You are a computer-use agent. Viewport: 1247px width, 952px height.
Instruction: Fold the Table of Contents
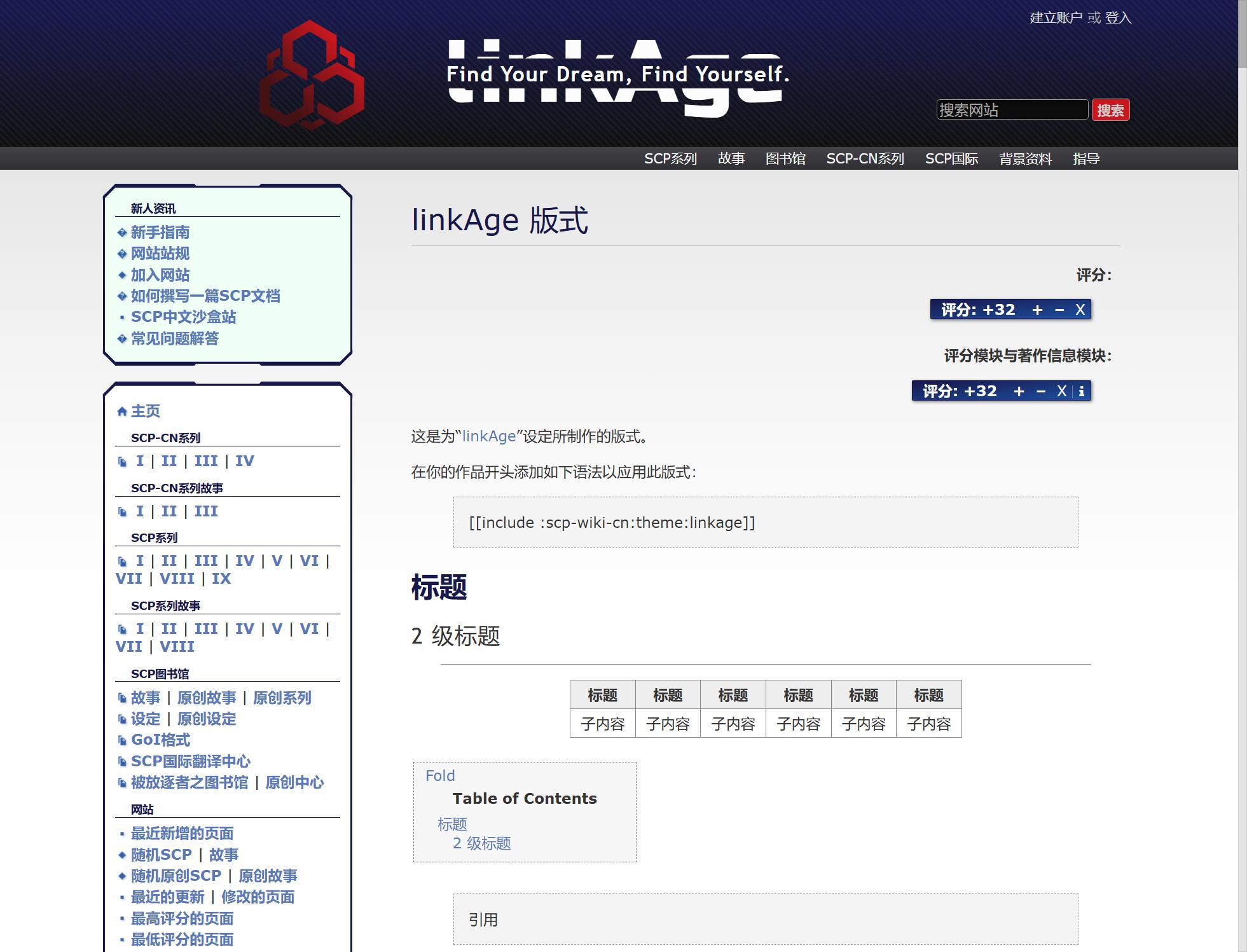point(440,775)
